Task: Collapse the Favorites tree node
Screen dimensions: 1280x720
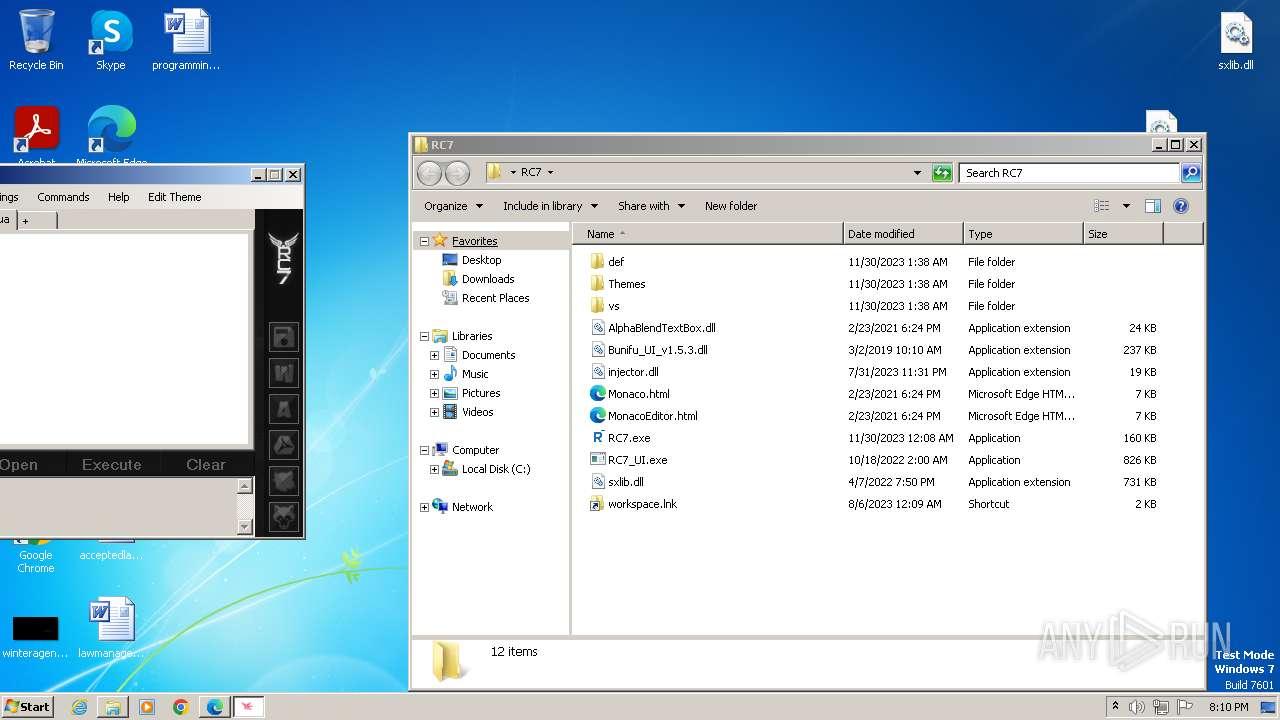Action: click(424, 241)
